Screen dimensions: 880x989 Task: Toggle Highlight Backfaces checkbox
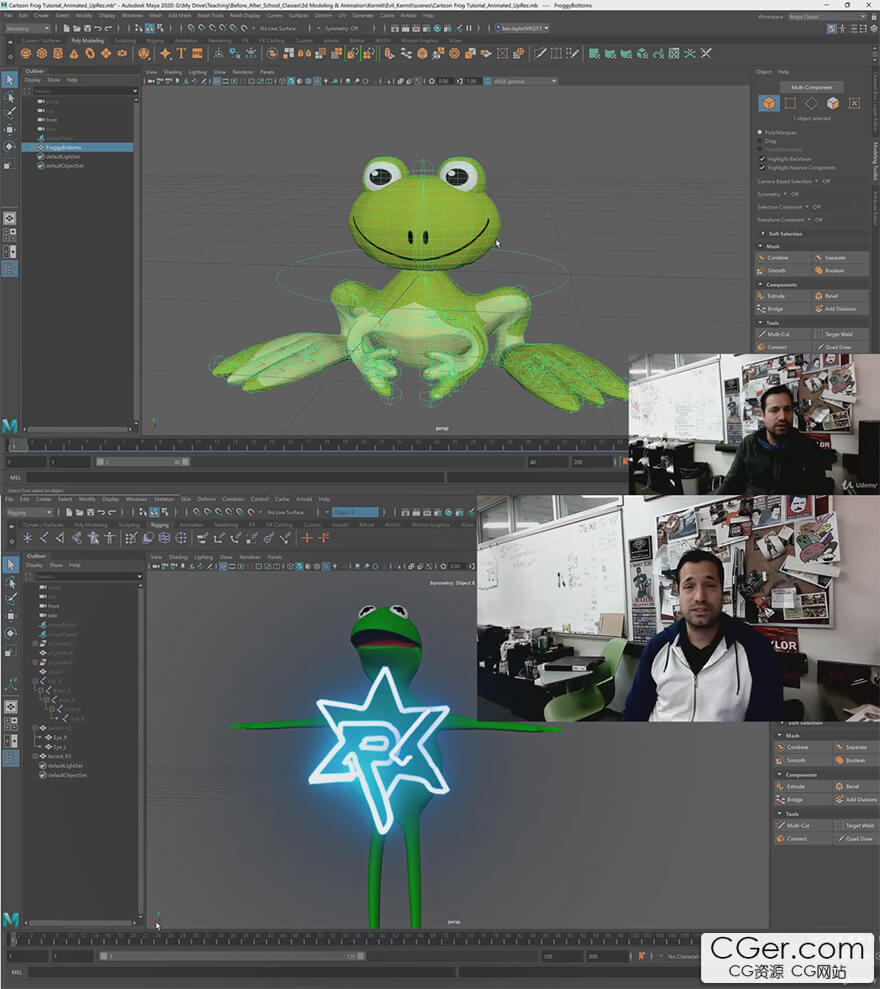pyautogui.click(x=762, y=159)
